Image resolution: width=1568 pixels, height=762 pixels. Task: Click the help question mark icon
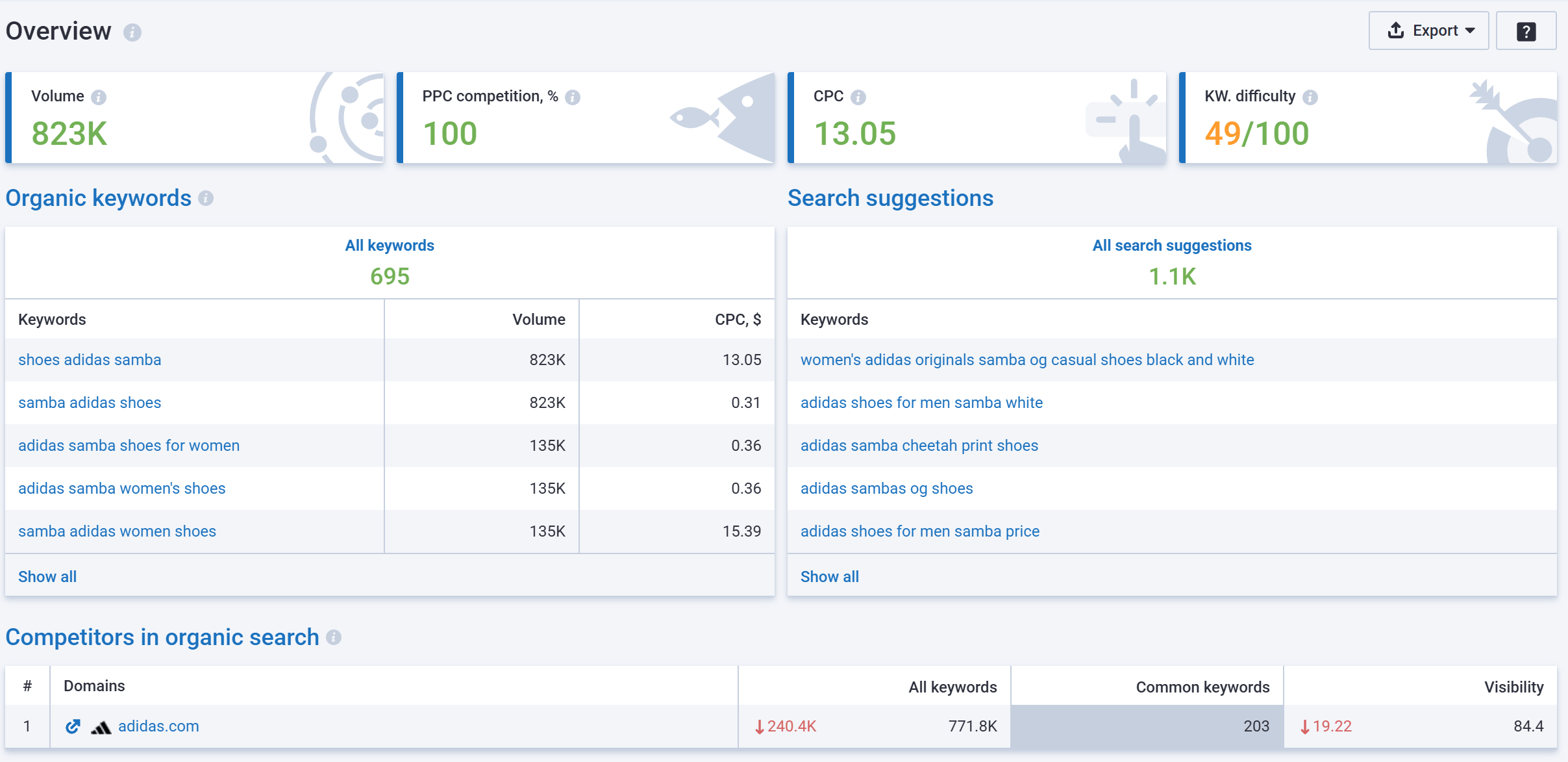(1526, 30)
